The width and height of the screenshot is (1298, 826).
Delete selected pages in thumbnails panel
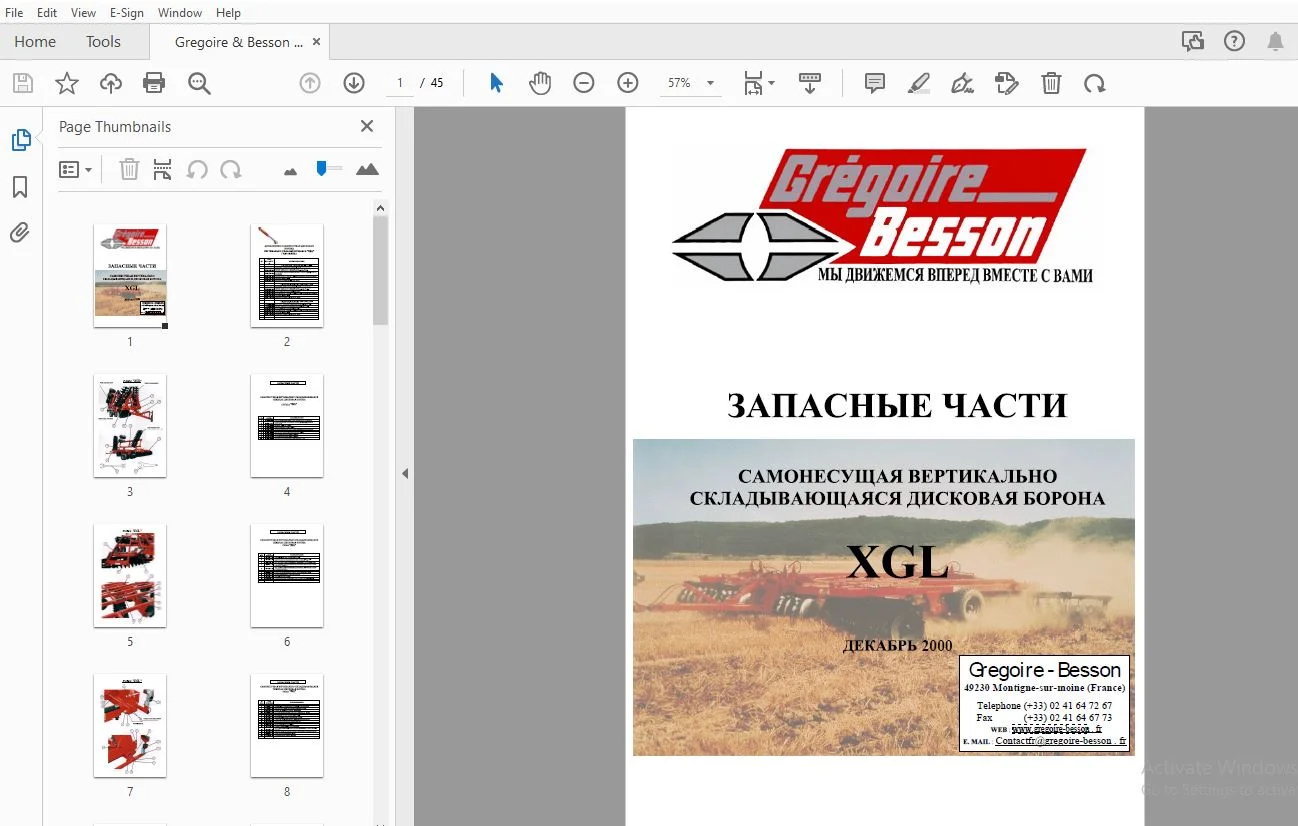[x=129, y=170]
